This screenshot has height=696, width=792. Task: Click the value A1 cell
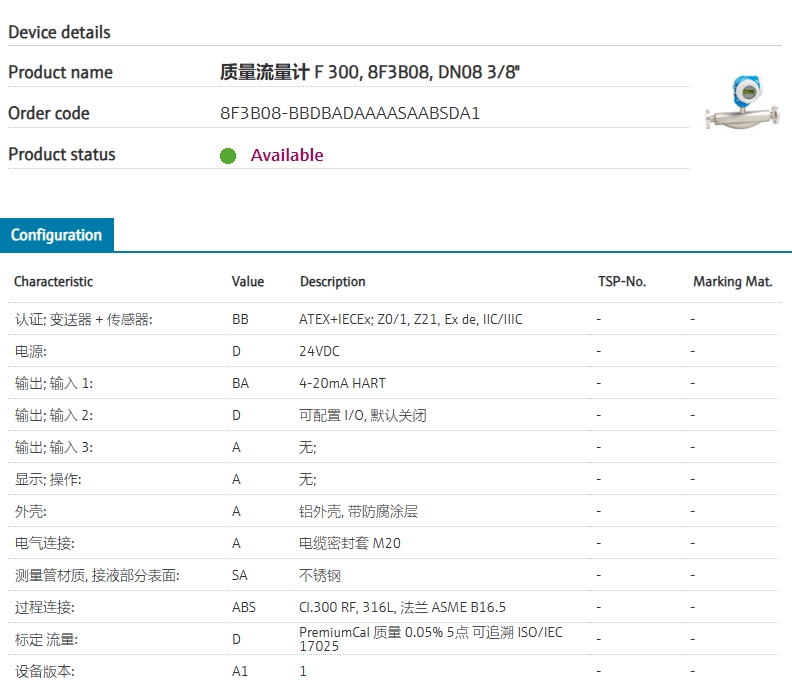tap(239, 671)
